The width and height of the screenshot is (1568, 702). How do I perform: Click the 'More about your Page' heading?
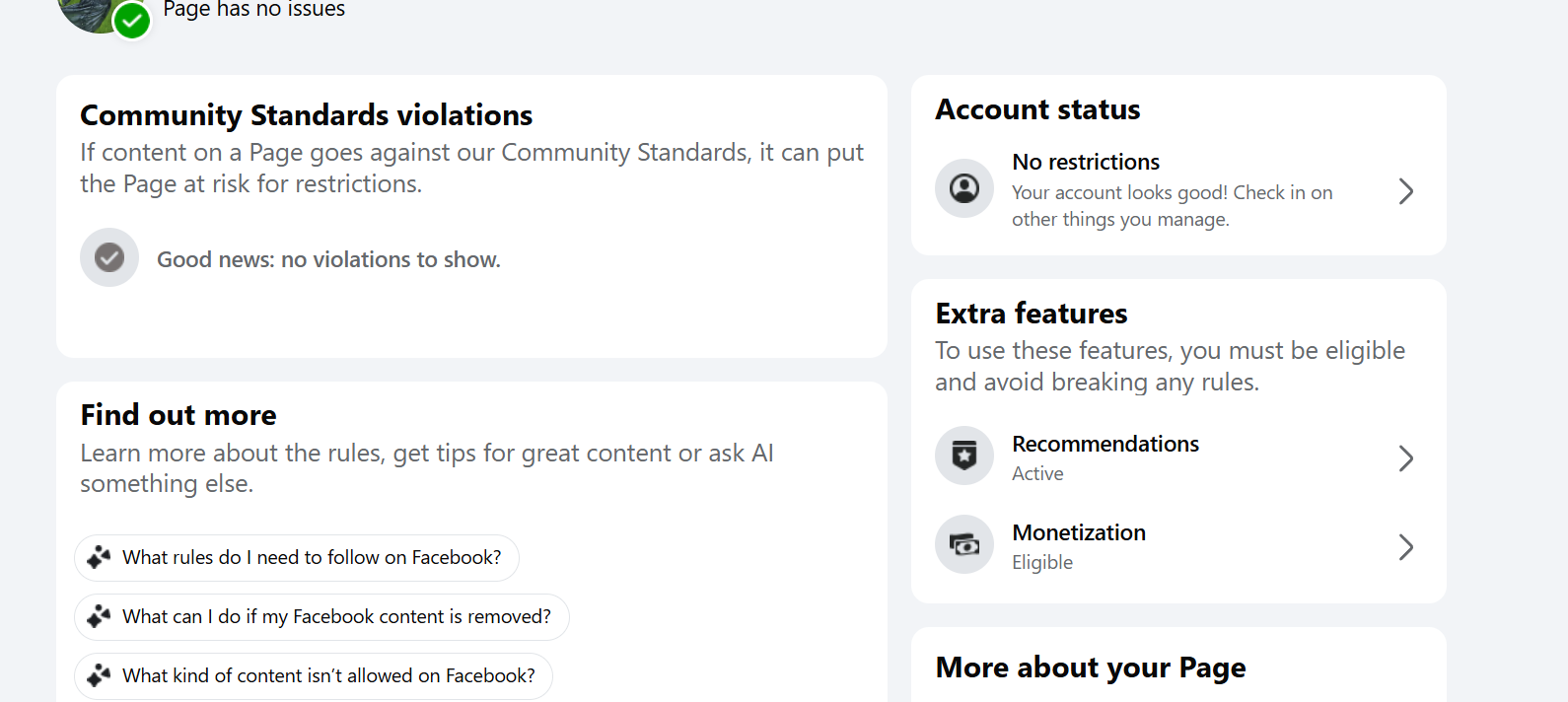coord(1090,667)
